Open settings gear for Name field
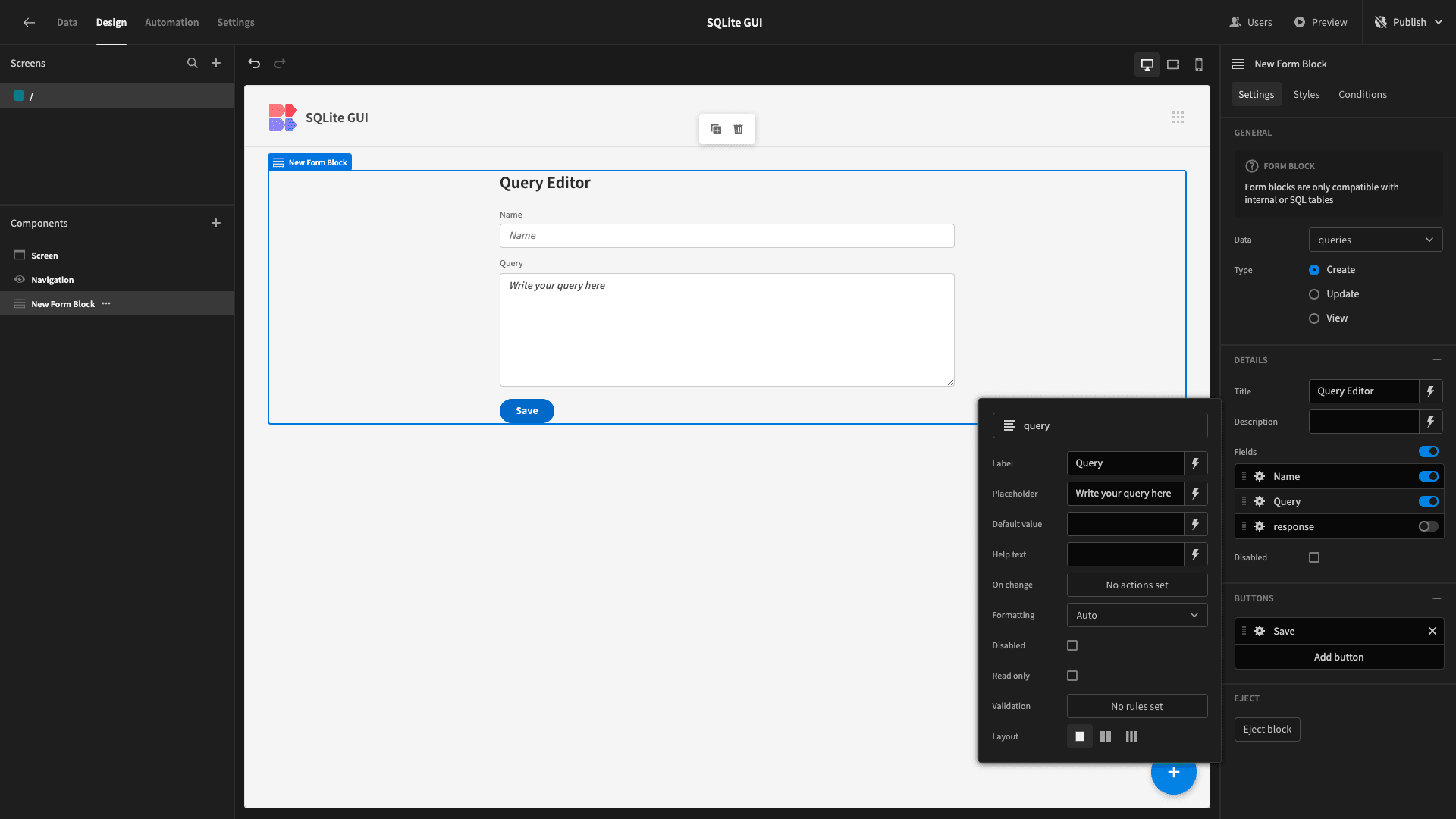The height and width of the screenshot is (819, 1456). tap(1260, 476)
